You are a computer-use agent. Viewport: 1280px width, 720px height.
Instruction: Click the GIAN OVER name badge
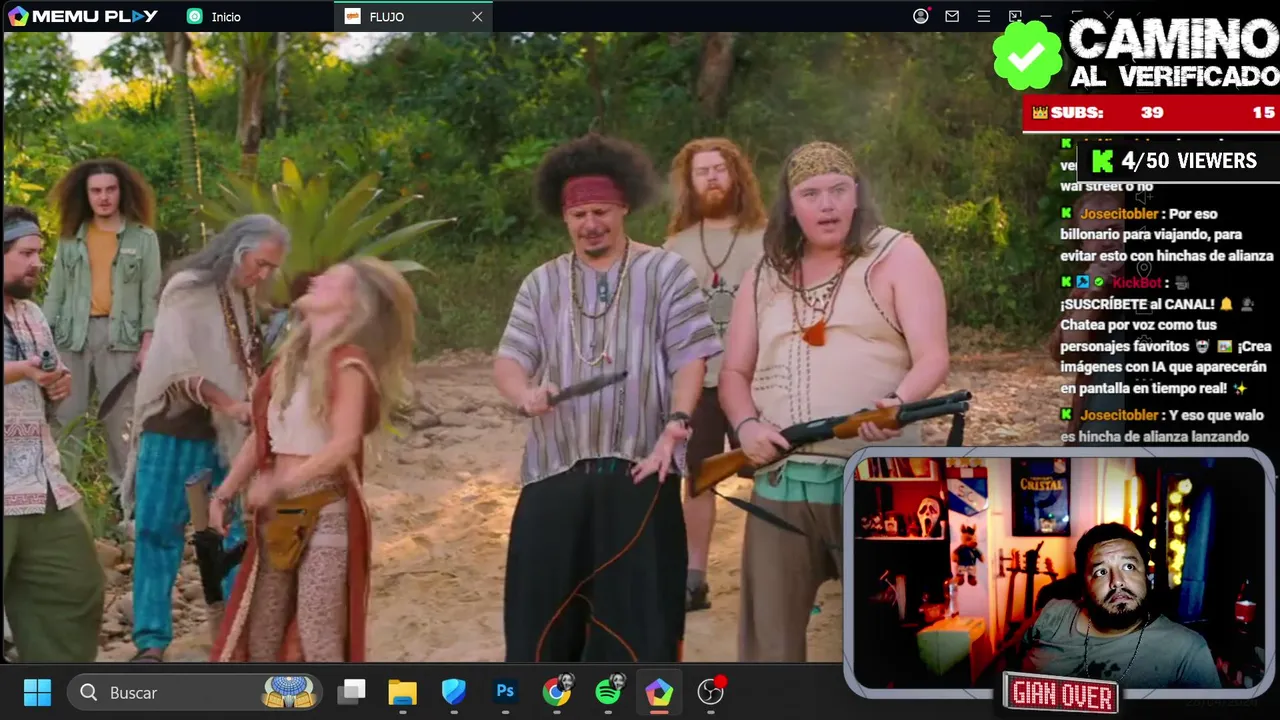coord(1062,695)
